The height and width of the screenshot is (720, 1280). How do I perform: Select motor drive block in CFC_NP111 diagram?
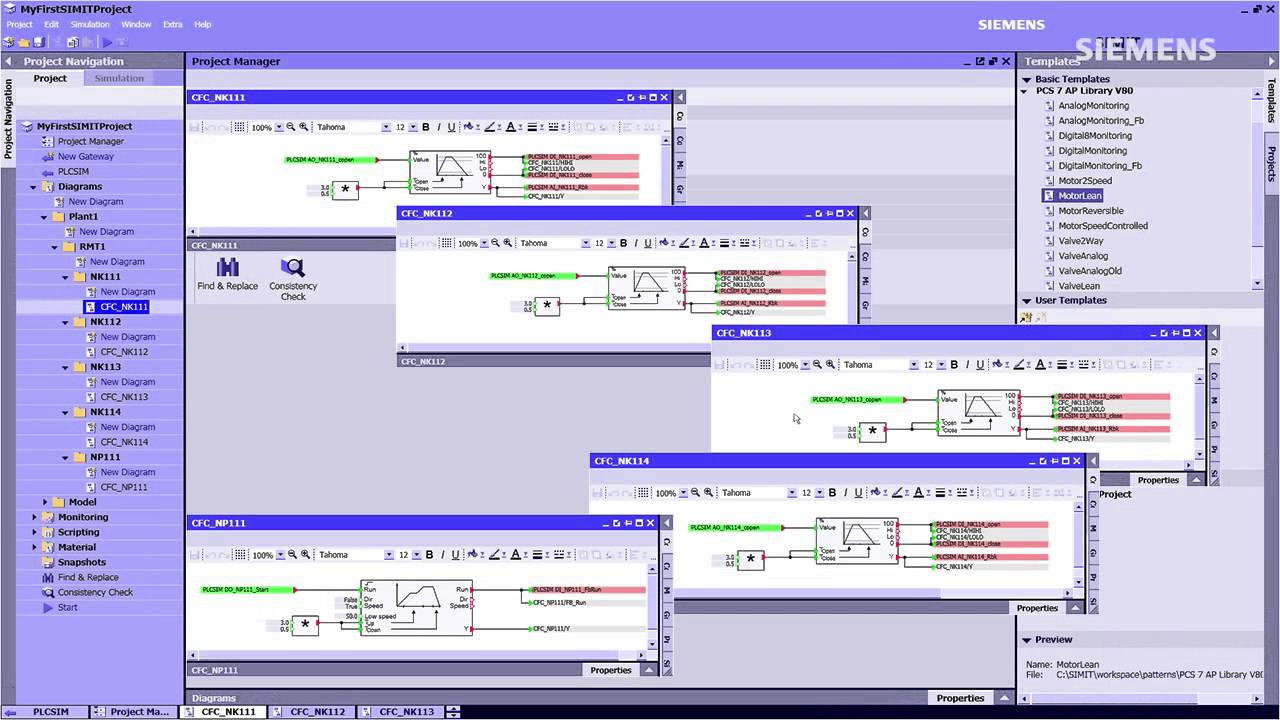416,608
